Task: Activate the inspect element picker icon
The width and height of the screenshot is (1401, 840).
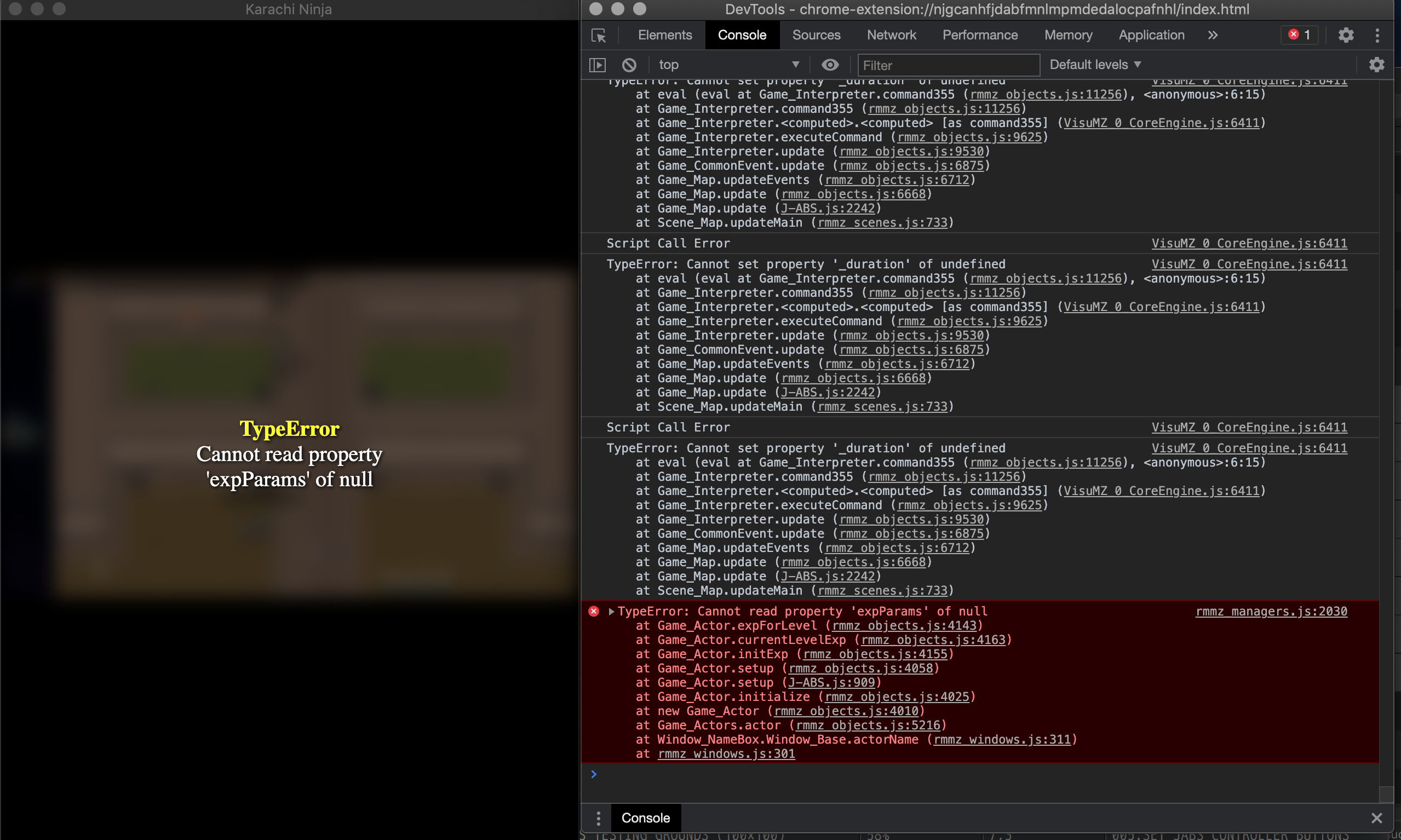Action: (x=598, y=35)
